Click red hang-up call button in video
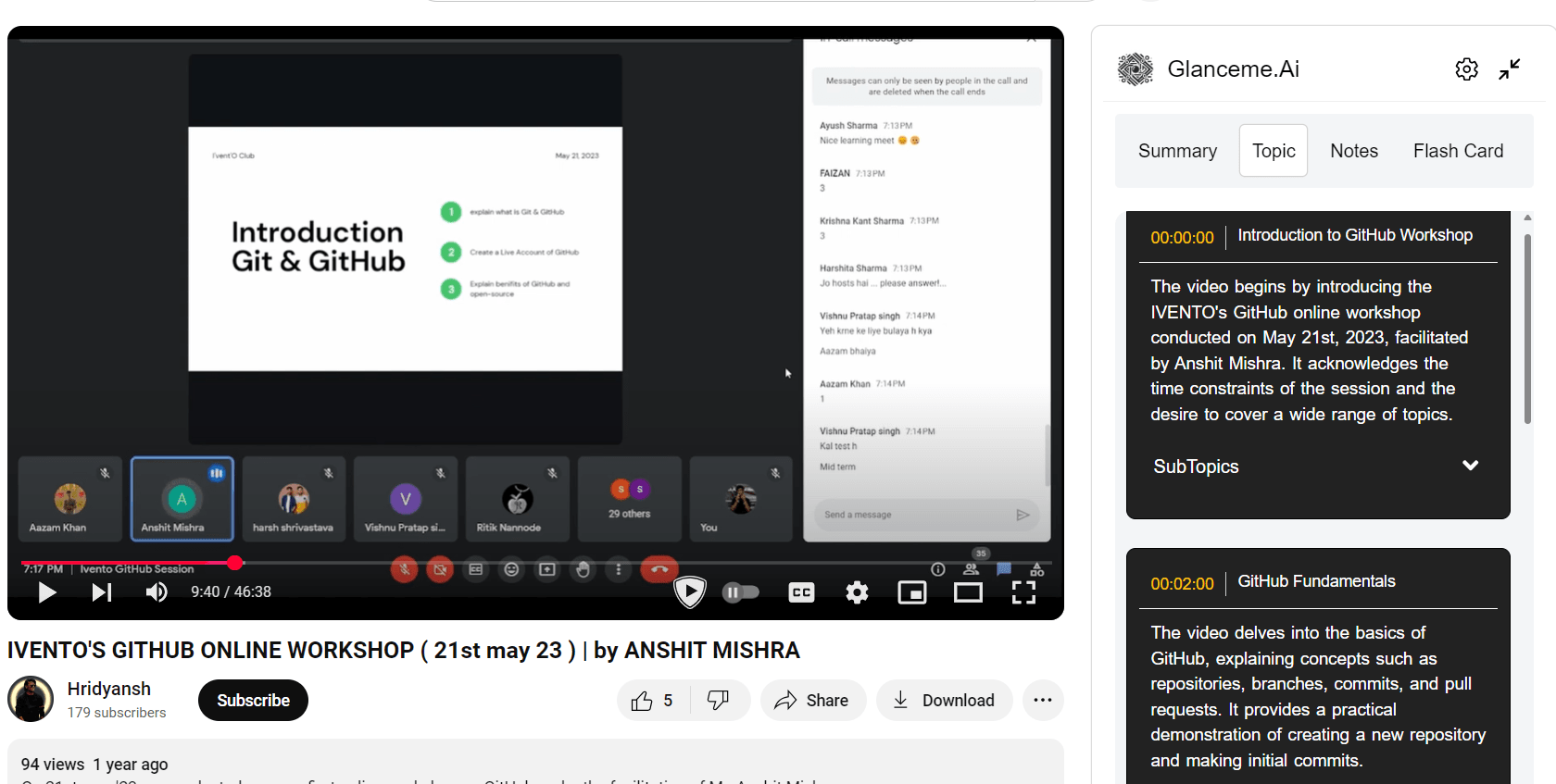1556x784 pixels. click(x=659, y=569)
